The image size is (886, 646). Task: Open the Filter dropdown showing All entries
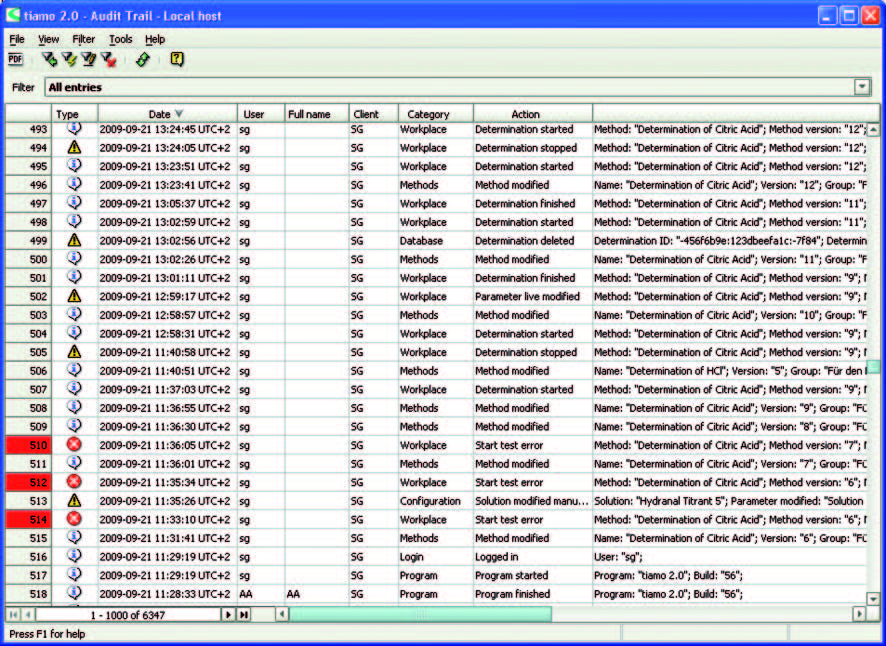click(862, 88)
